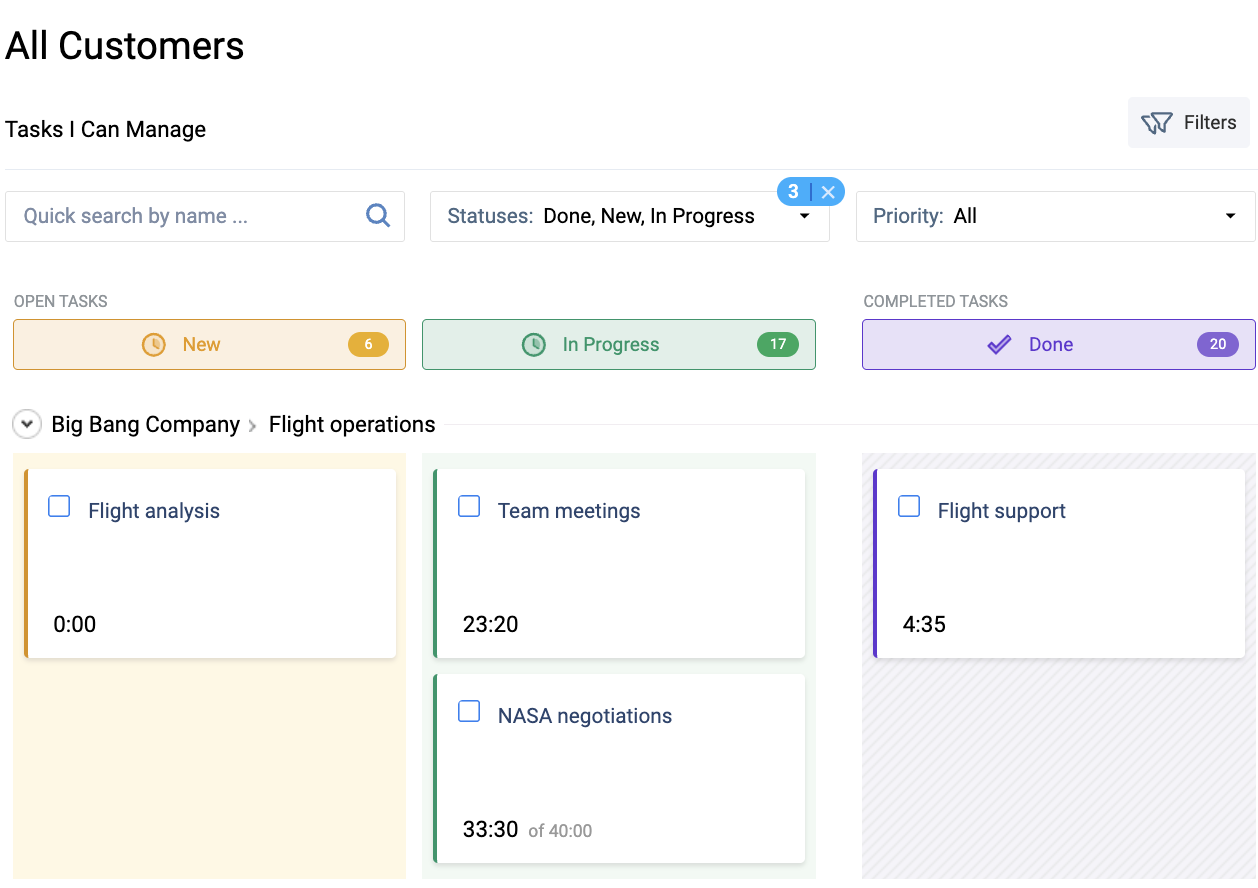Click the search magnifier icon
Viewport: 1258px width, 888px height.
(378, 215)
